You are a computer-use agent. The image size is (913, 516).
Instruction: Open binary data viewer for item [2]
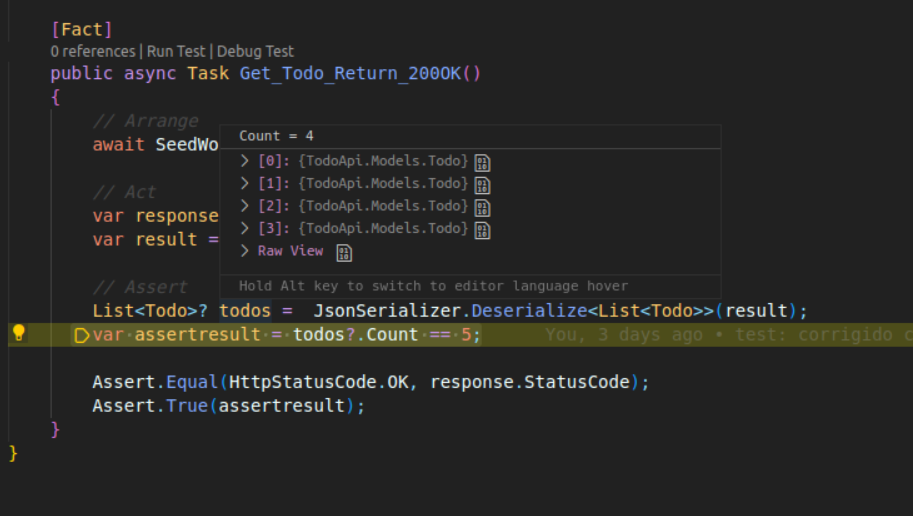point(482,208)
